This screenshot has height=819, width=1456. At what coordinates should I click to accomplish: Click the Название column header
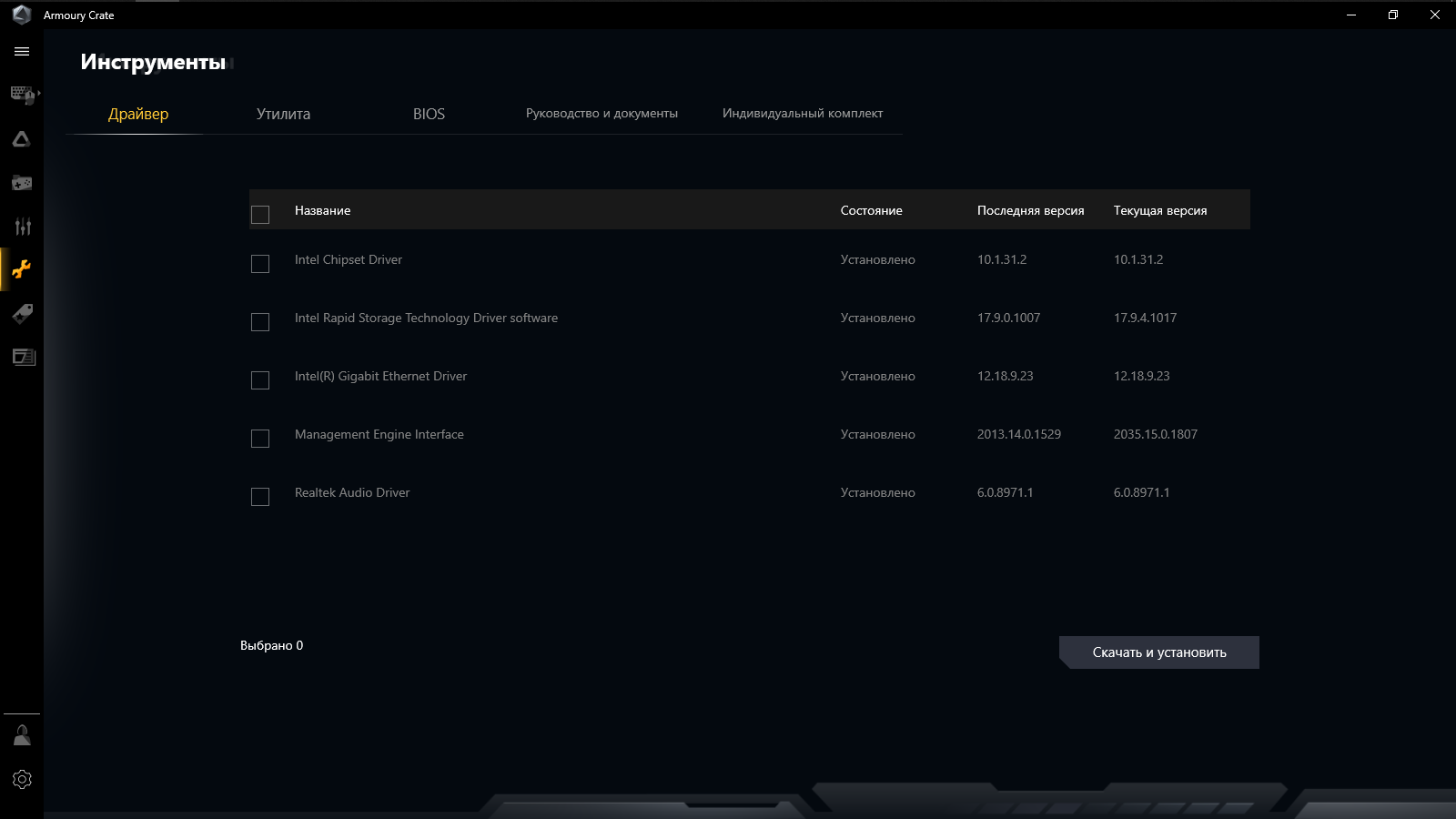(322, 210)
